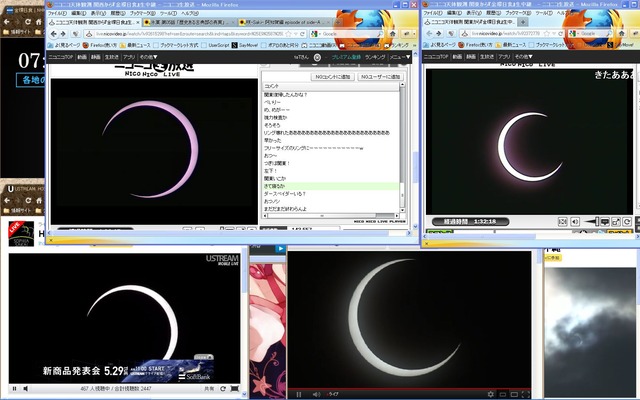The height and width of the screenshot is (400, 640).
Task: Pause the YouTube live eclipse video
Action: coord(299,394)
